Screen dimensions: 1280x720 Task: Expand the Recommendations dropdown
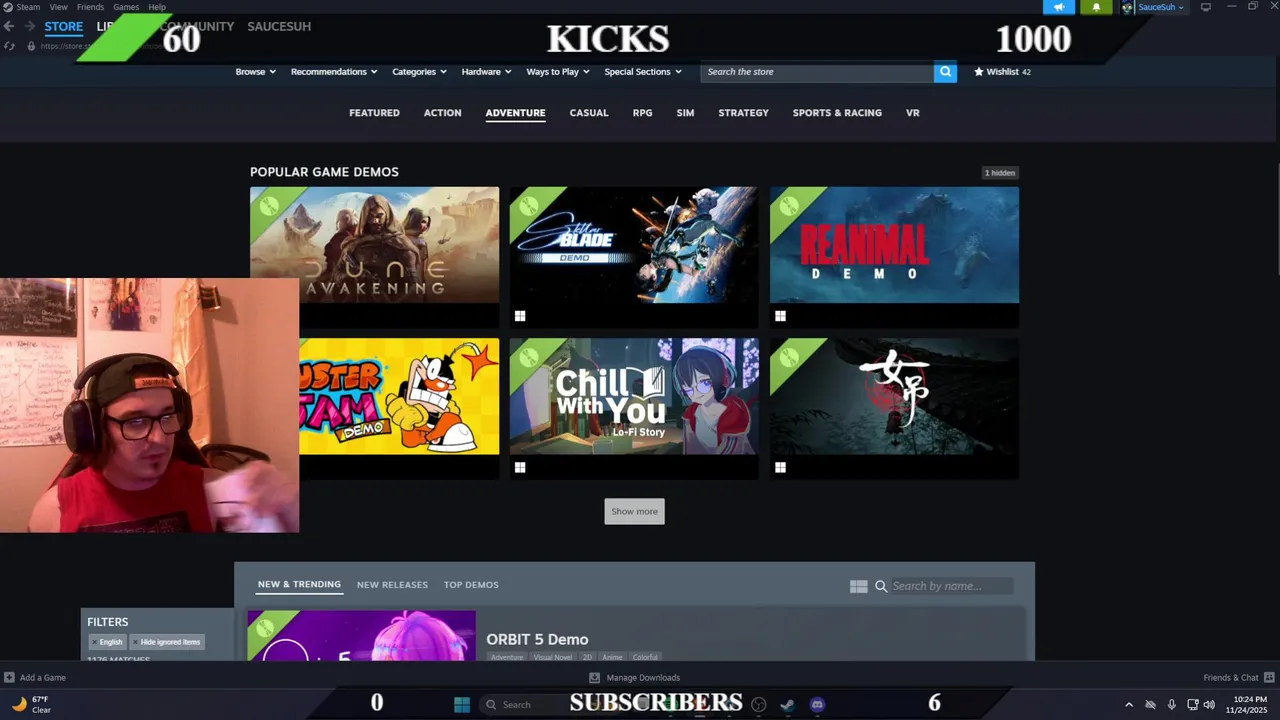334,72
